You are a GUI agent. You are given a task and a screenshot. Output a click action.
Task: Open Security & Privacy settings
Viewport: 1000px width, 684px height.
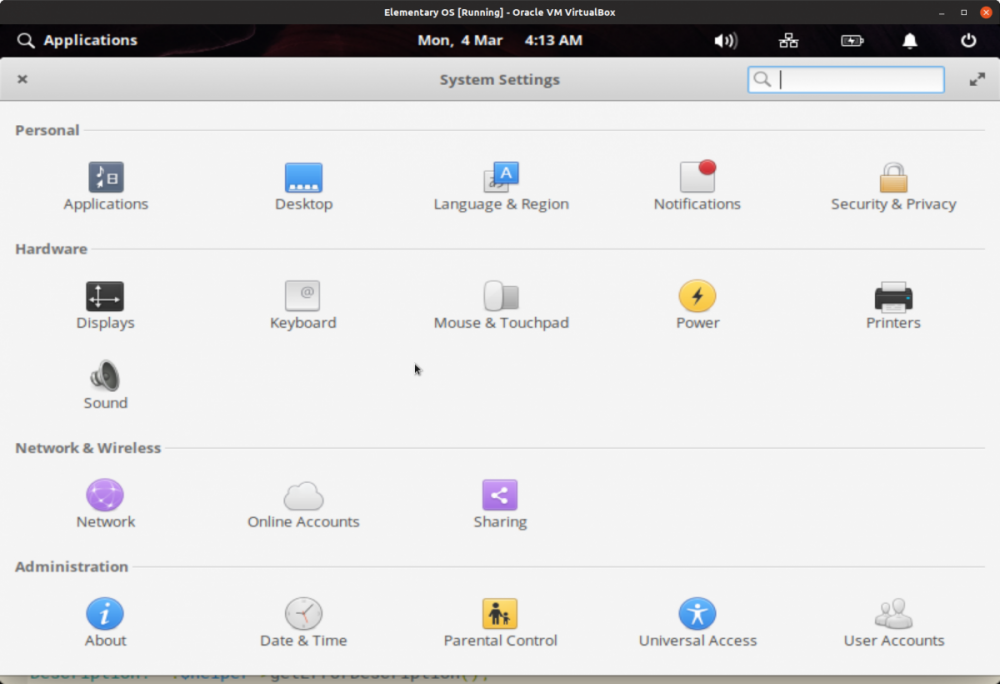pos(893,186)
